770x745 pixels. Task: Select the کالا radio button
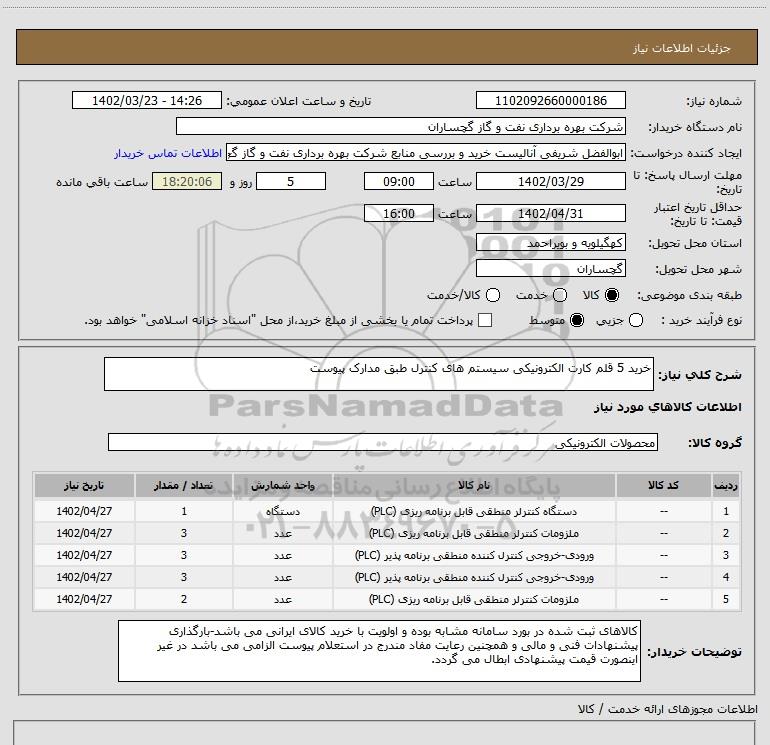(612, 295)
